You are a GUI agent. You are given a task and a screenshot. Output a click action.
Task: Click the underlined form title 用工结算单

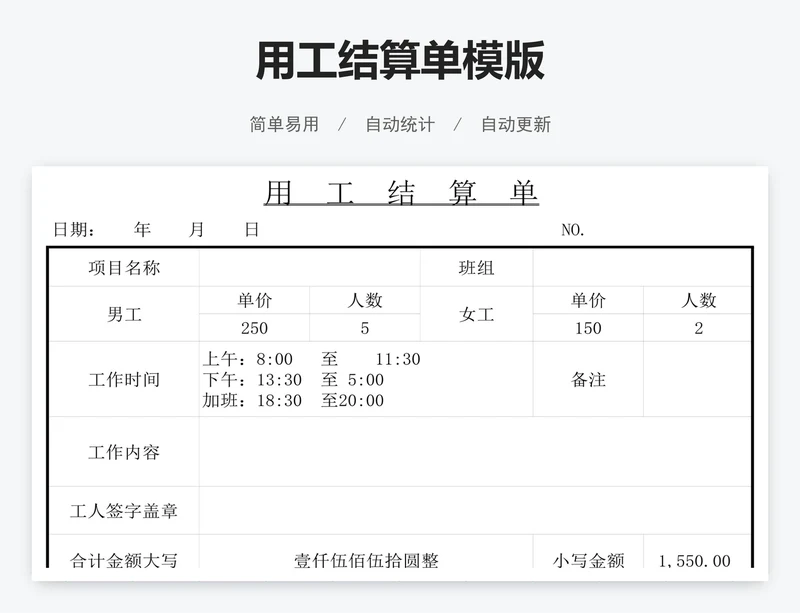click(401, 193)
